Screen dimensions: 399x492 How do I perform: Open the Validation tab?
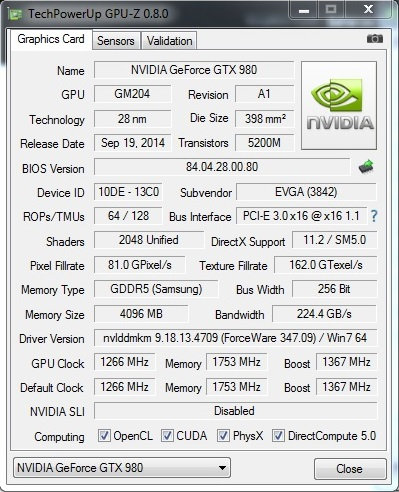[x=169, y=41]
